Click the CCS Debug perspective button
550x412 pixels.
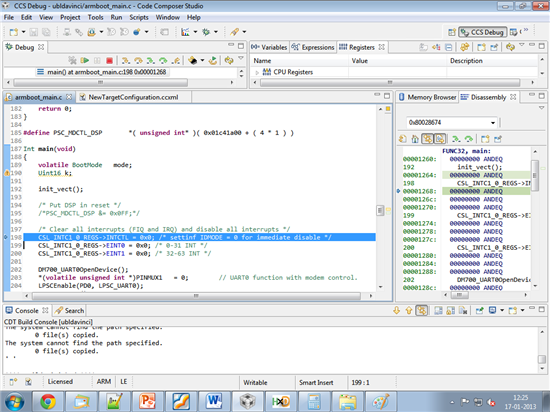[483, 32]
